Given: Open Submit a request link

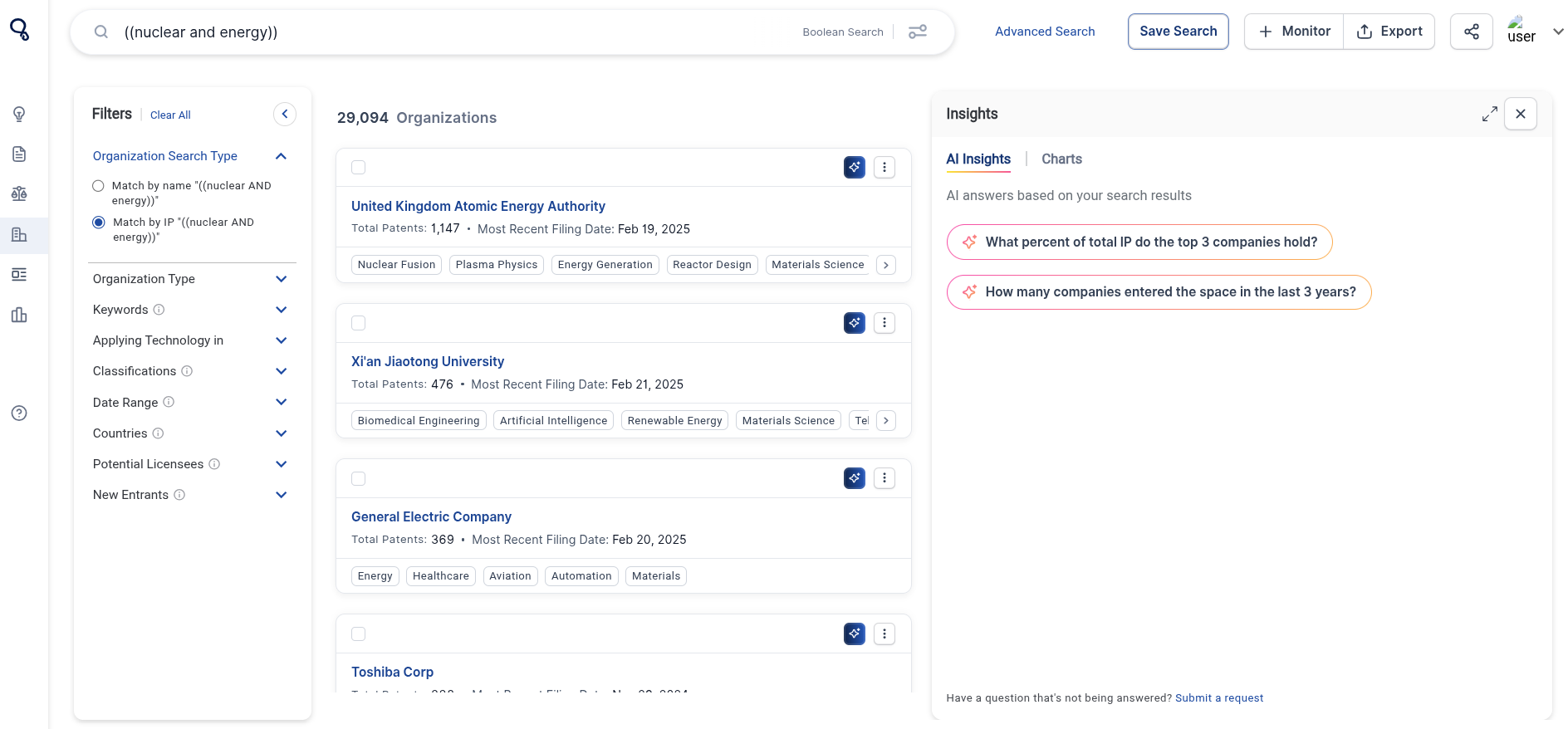Looking at the screenshot, I should [x=1219, y=698].
